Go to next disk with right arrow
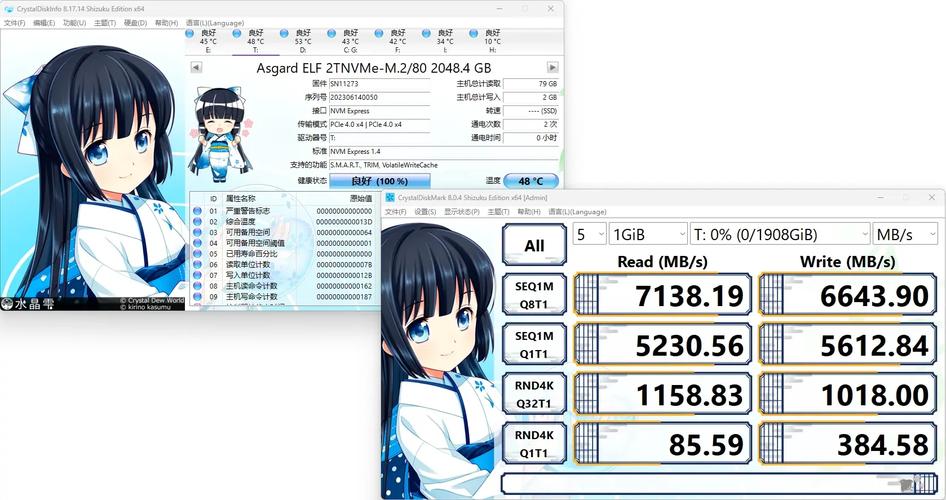946x500 pixels. (x=553, y=68)
